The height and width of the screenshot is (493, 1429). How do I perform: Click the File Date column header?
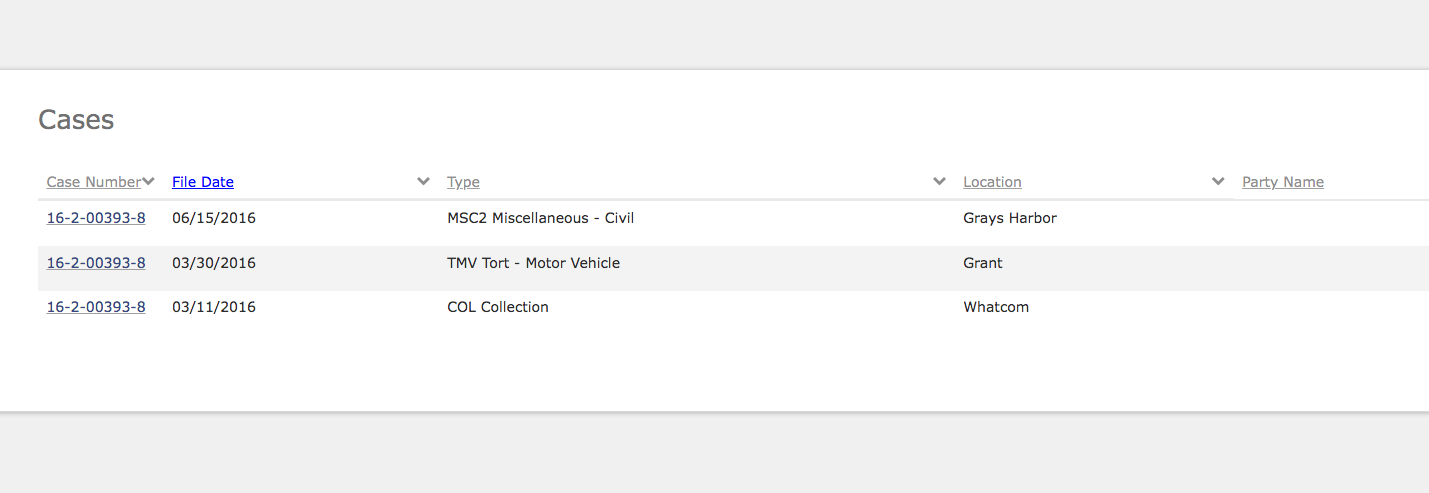click(203, 182)
